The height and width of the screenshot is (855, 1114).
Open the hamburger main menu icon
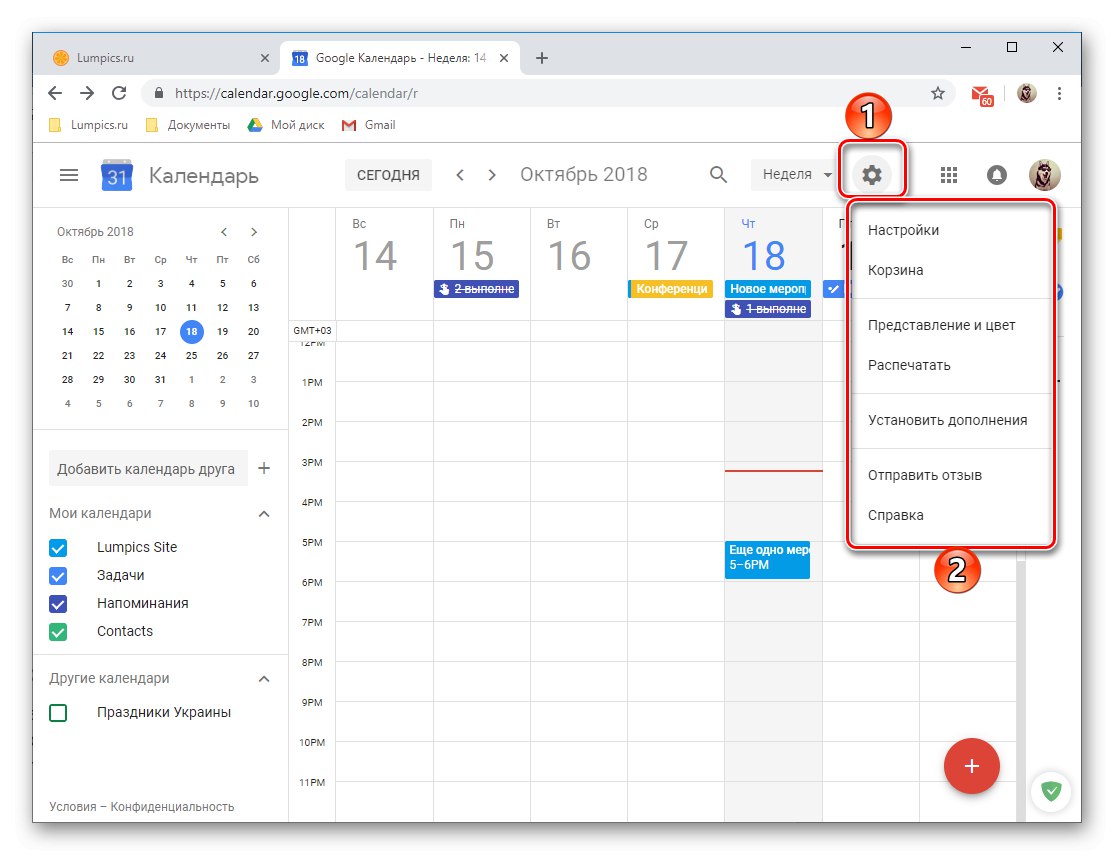pos(68,174)
